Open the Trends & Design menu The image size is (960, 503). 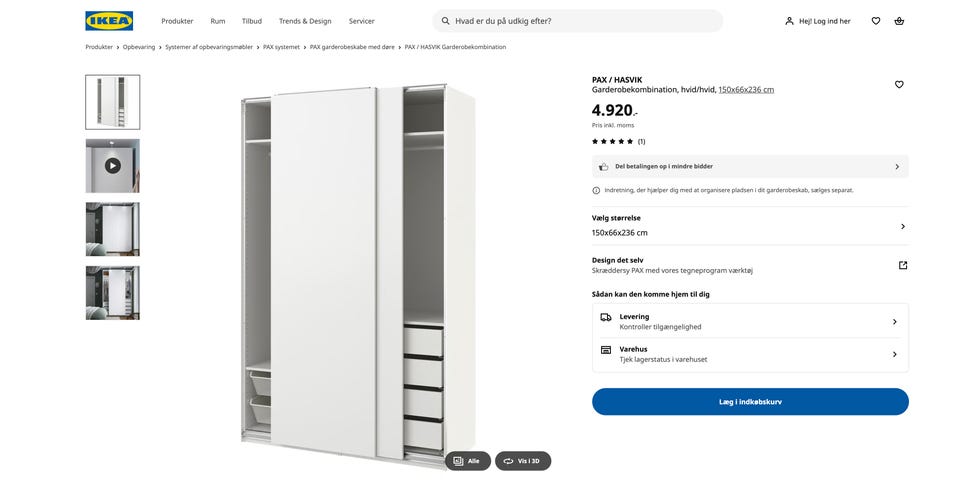tap(305, 20)
